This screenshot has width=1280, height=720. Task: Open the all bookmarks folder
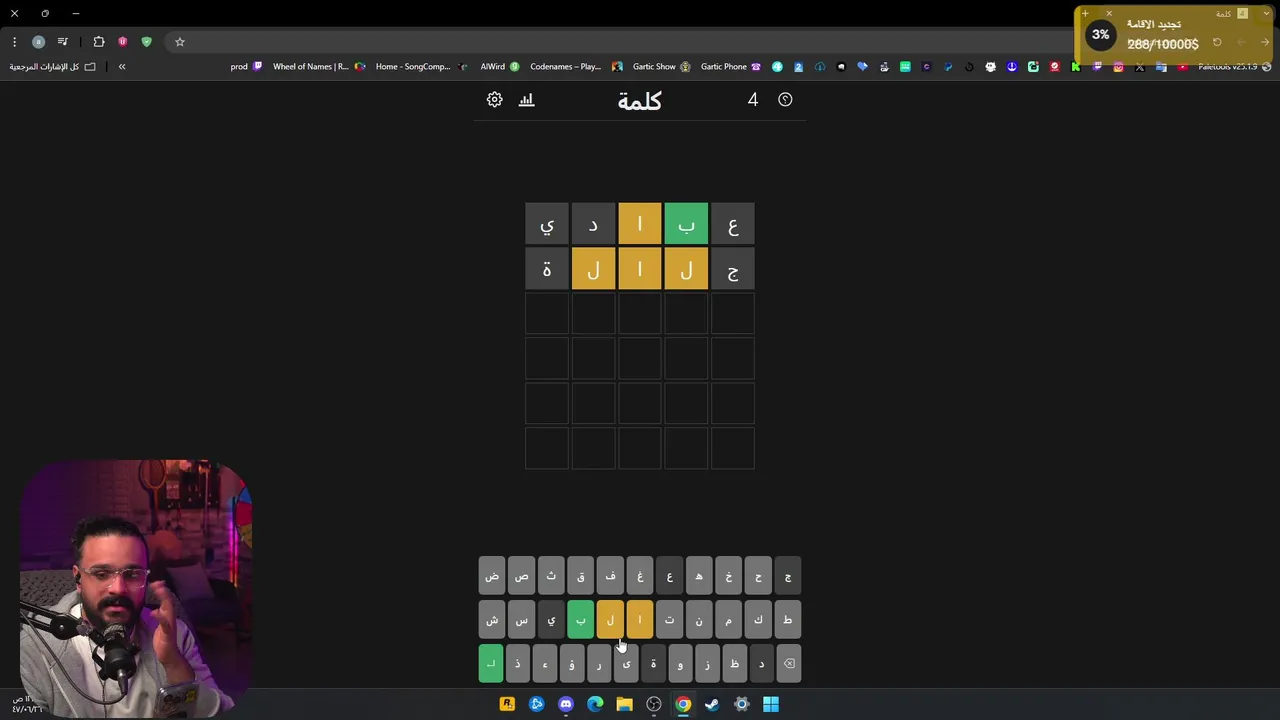tap(52, 67)
